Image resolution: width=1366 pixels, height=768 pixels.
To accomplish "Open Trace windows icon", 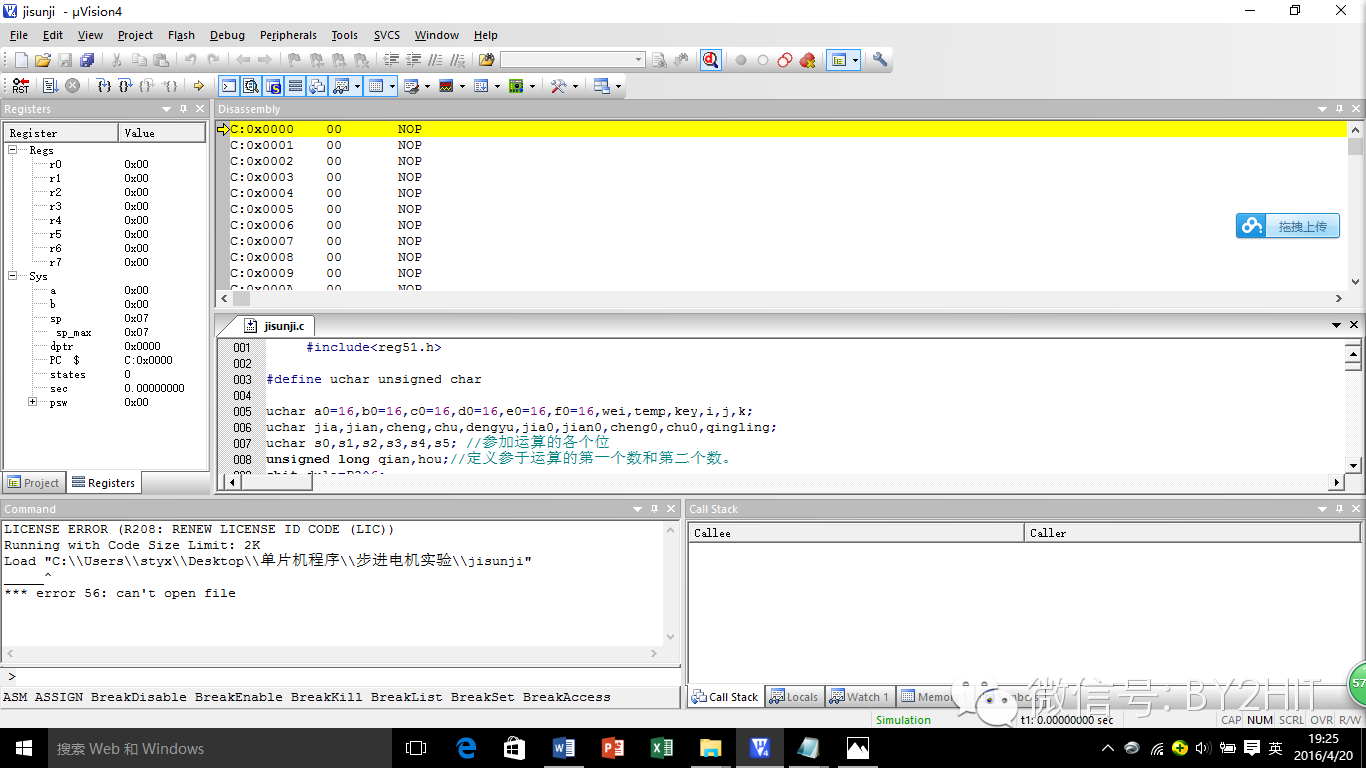I will tap(481, 86).
